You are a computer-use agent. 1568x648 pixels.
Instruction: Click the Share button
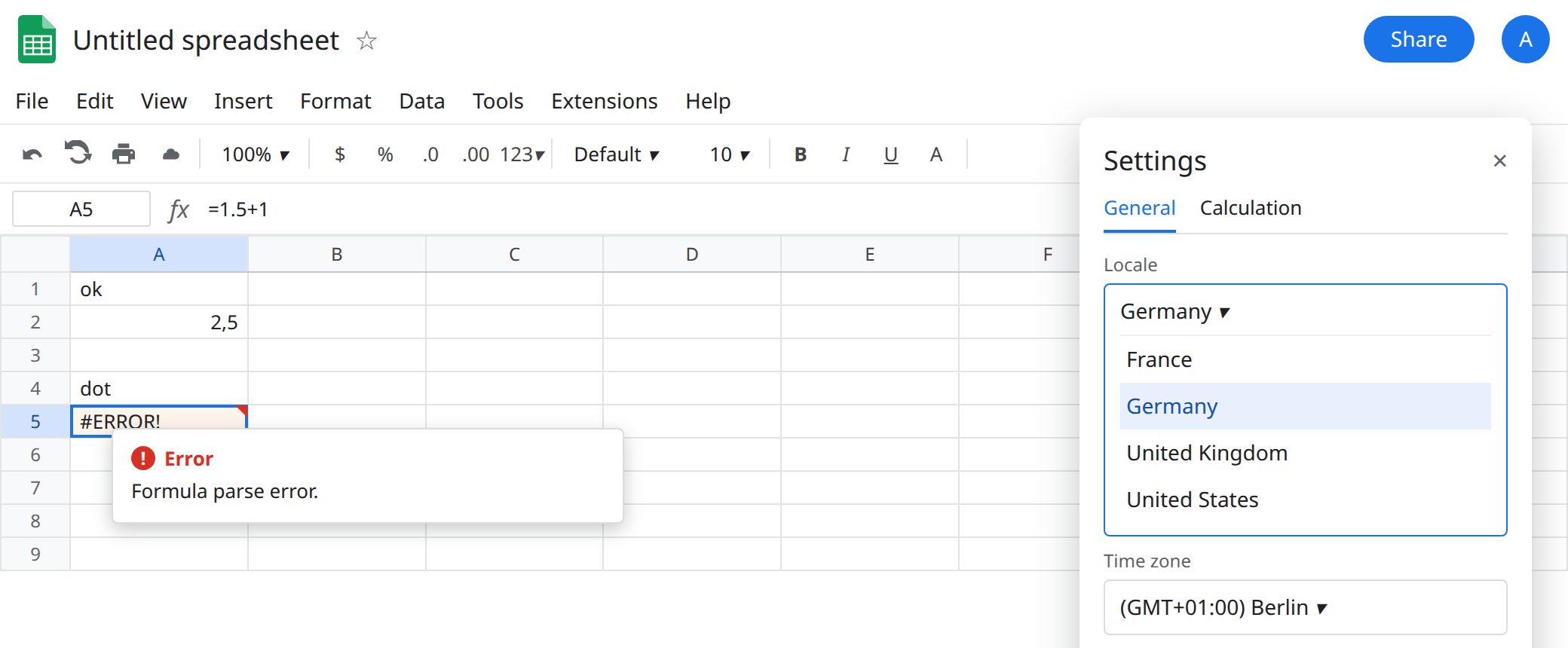[1418, 39]
